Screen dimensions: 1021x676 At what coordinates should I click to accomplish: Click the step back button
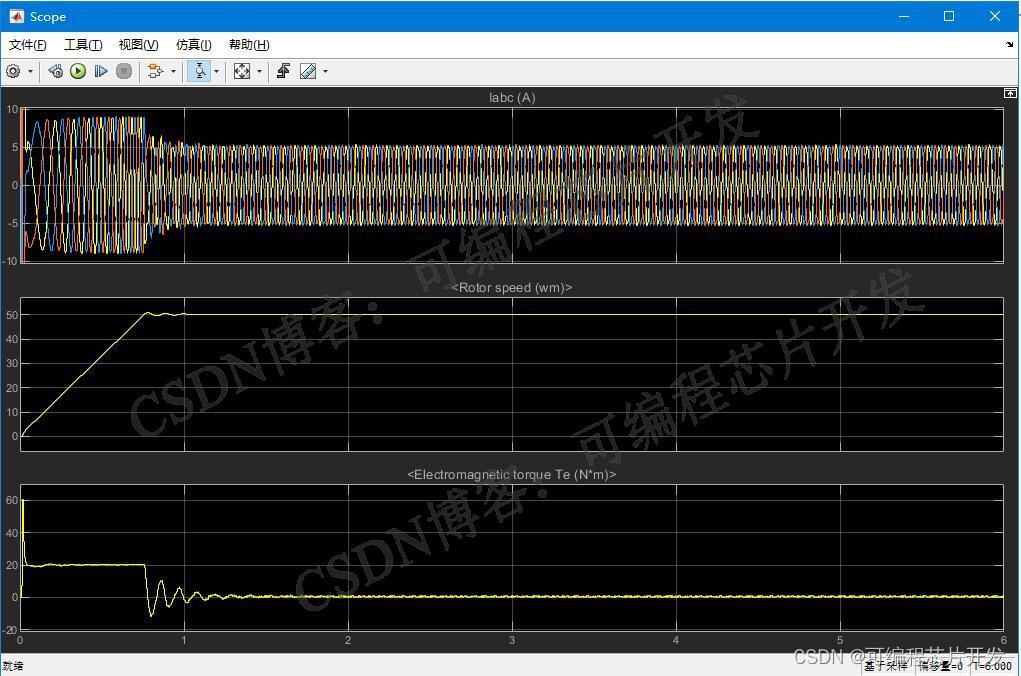click(x=55, y=71)
